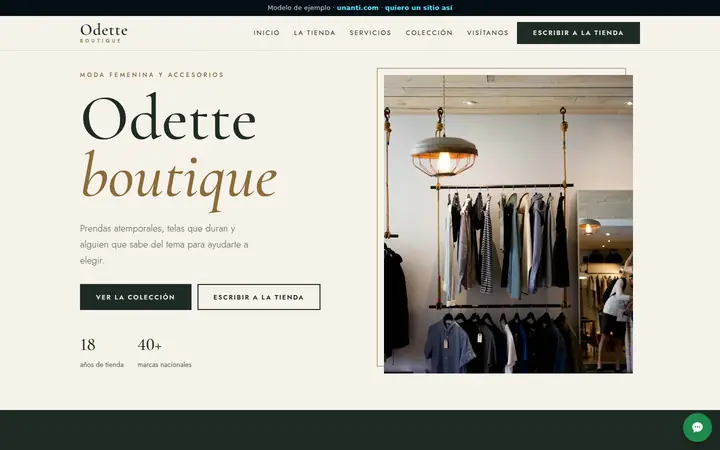Click the '40+ marcas nacionales' statistic
Viewport: 720px width, 450px height.
[164, 353]
